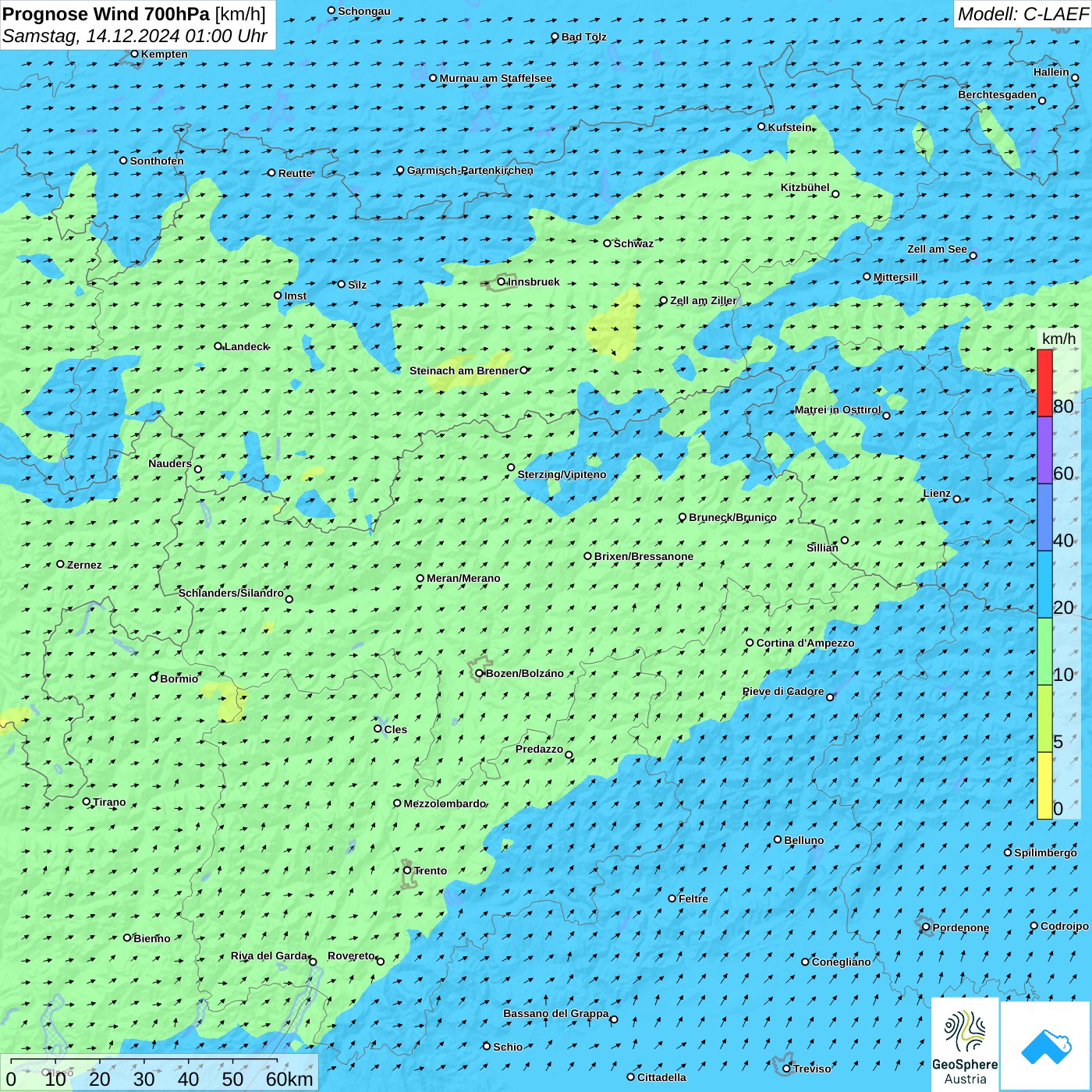Viewport: 1092px width, 1092px height.
Task: Select the red 80 km/h legend swatch
Action: [x=1044, y=383]
